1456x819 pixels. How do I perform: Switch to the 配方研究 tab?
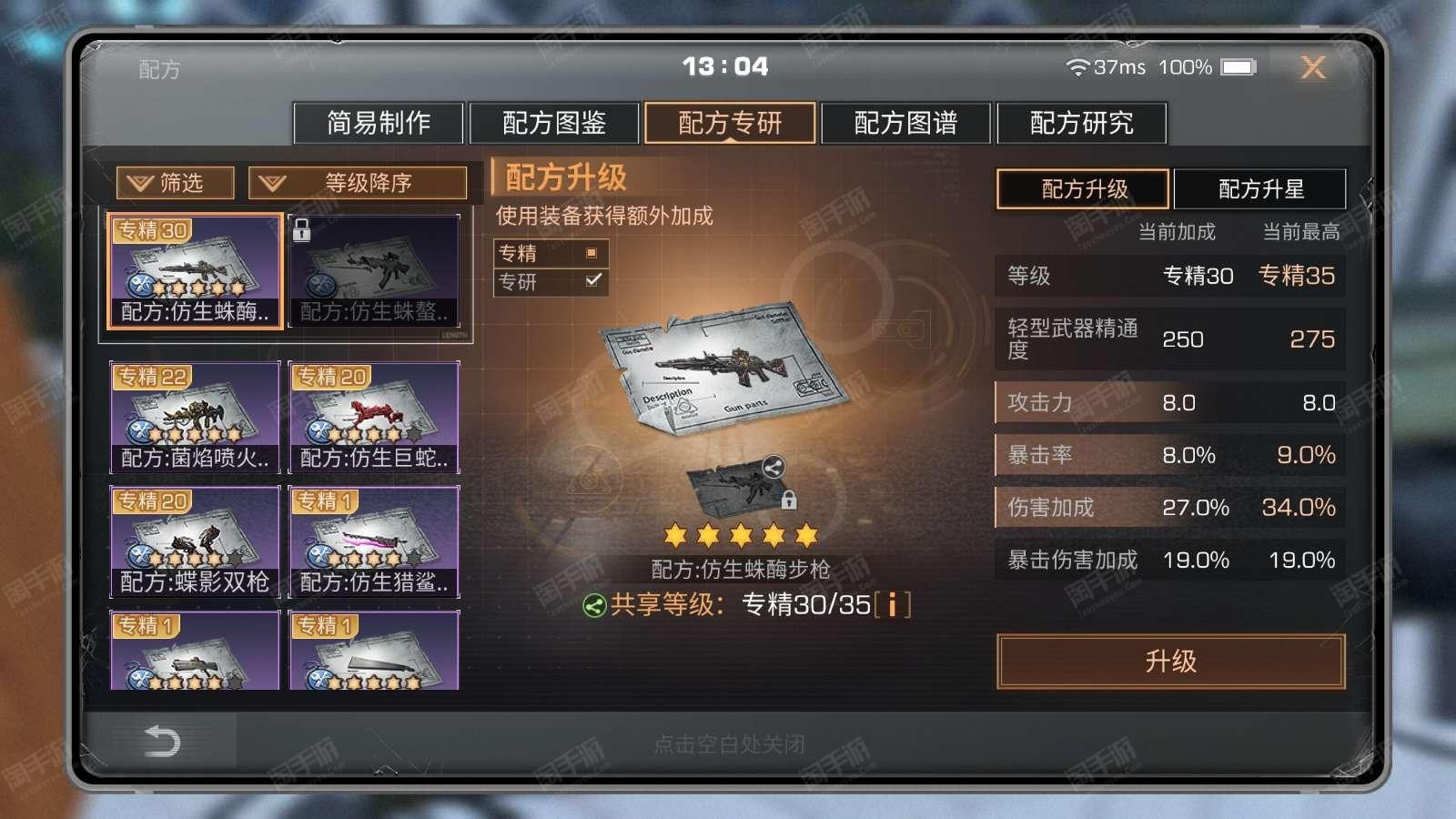(x=1081, y=123)
